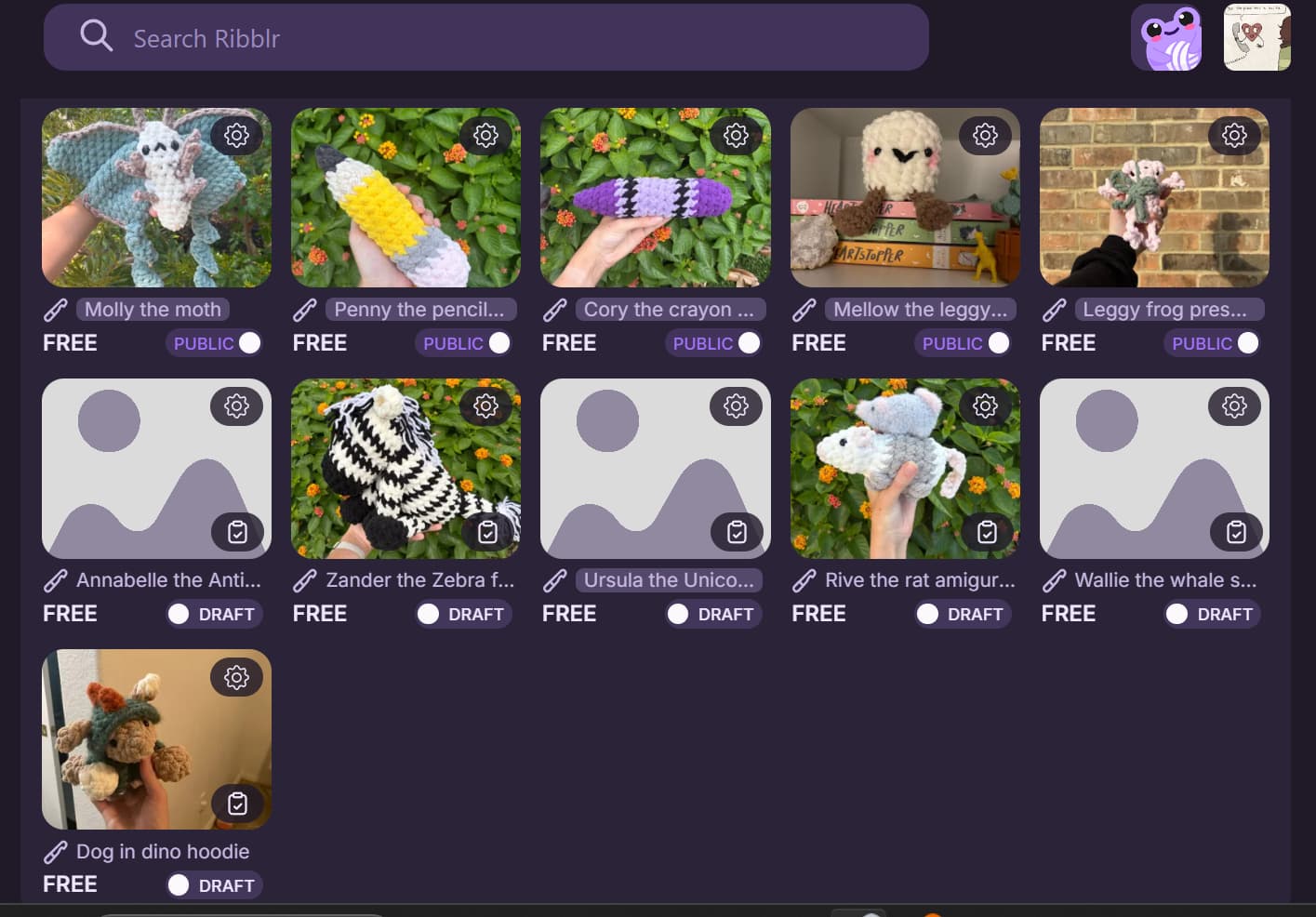The width and height of the screenshot is (1316, 917).
Task: Open the Zander the Zebra pattern title
Action: tap(419, 580)
